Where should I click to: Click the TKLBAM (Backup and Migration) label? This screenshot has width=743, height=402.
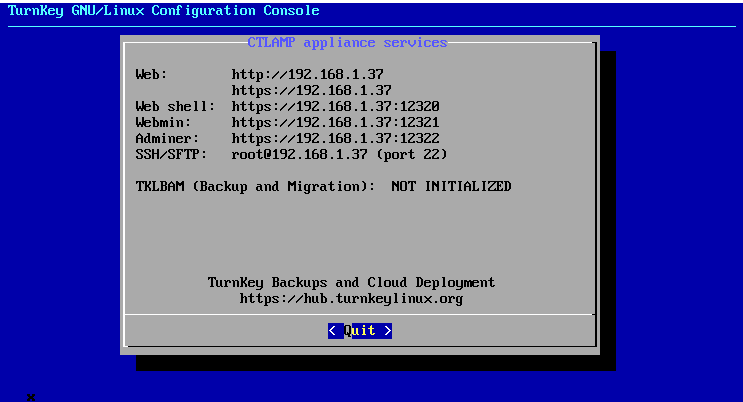click(255, 186)
